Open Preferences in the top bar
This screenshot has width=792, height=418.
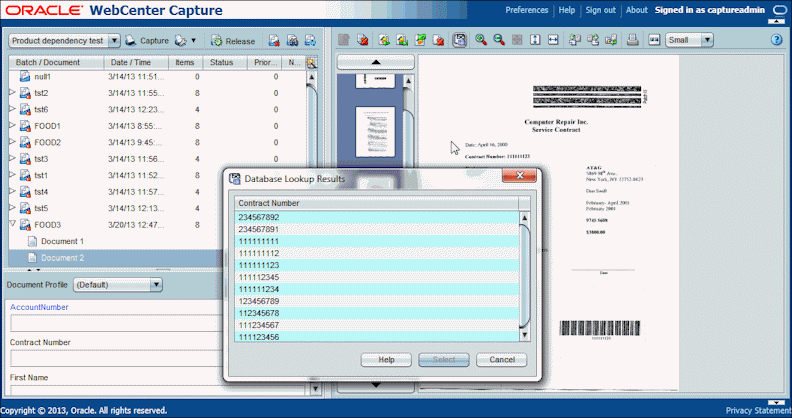point(526,10)
